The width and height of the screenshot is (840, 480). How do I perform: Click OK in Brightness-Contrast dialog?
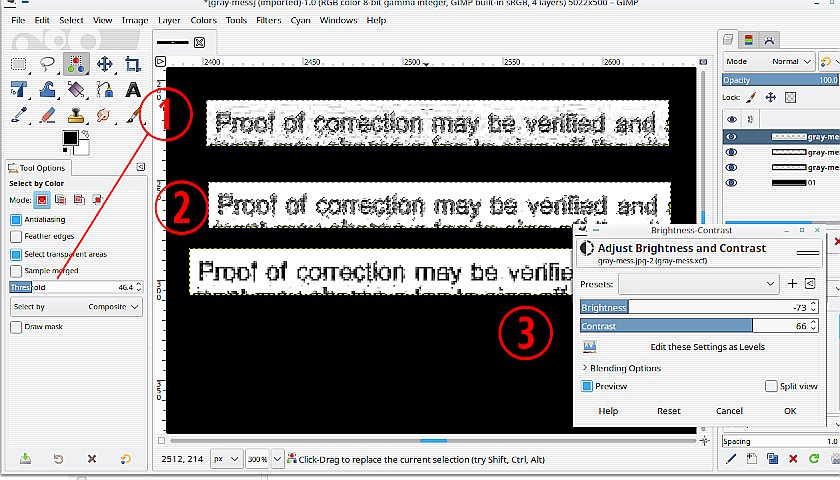tap(790, 411)
